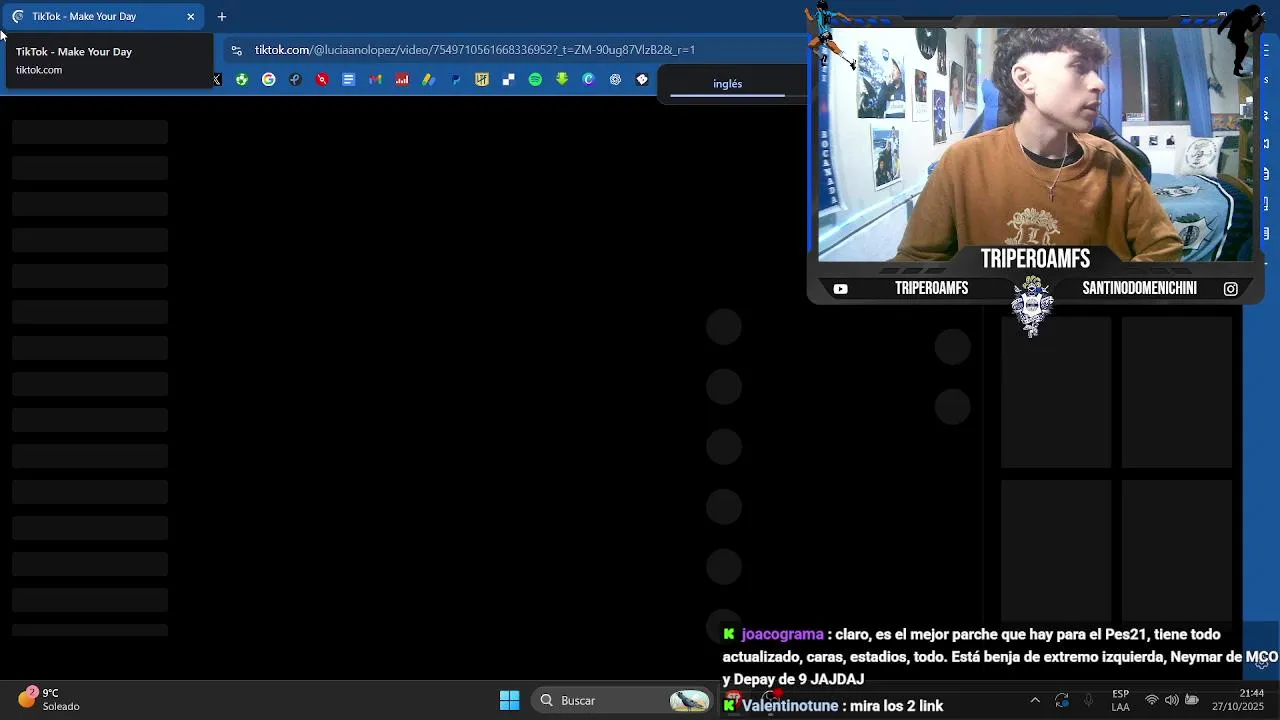Open the ChatGPT bookmark

(x=615, y=80)
